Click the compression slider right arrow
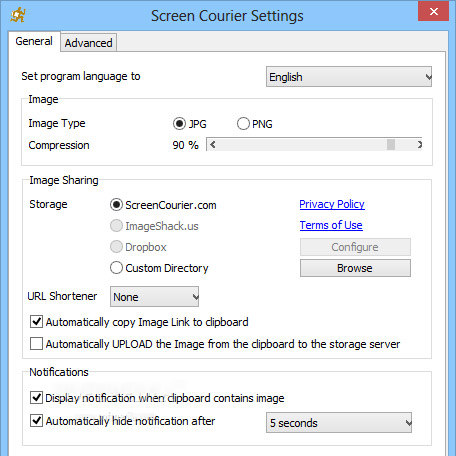This screenshot has width=456, height=456. pos(419,145)
